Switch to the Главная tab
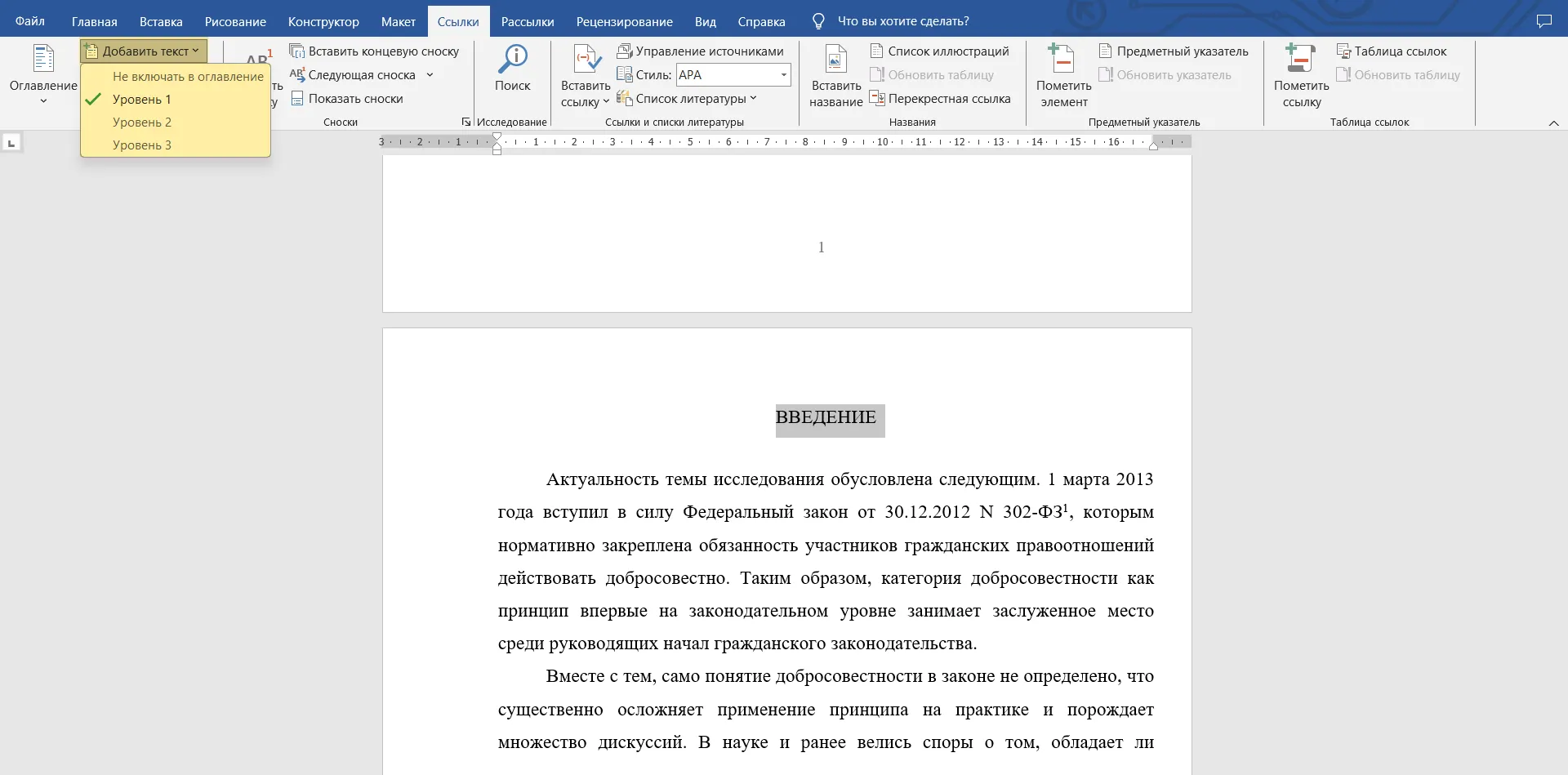The height and width of the screenshot is (775, 1568). tap(95, 21)
